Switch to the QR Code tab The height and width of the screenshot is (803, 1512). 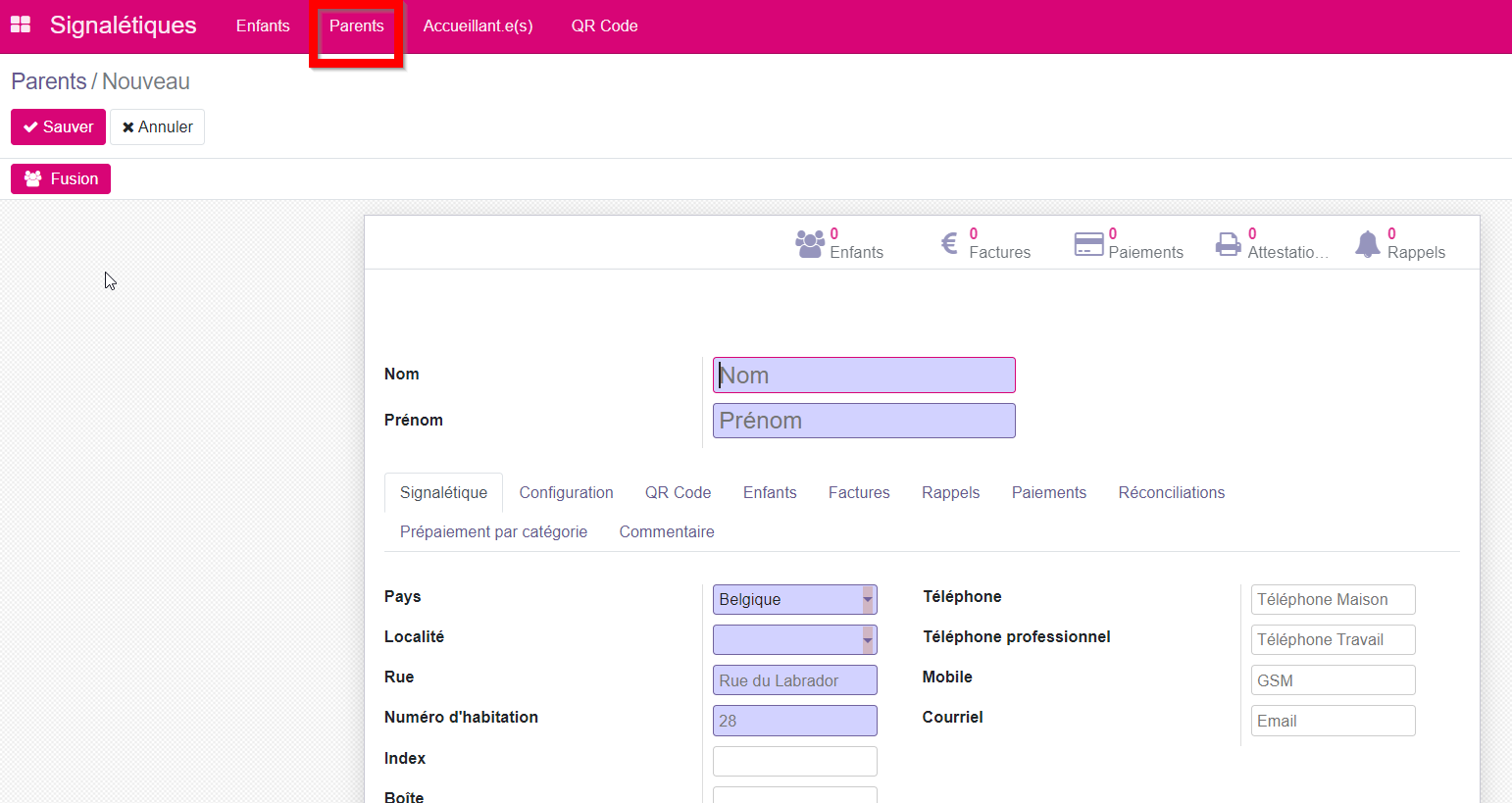pos(679,492)
